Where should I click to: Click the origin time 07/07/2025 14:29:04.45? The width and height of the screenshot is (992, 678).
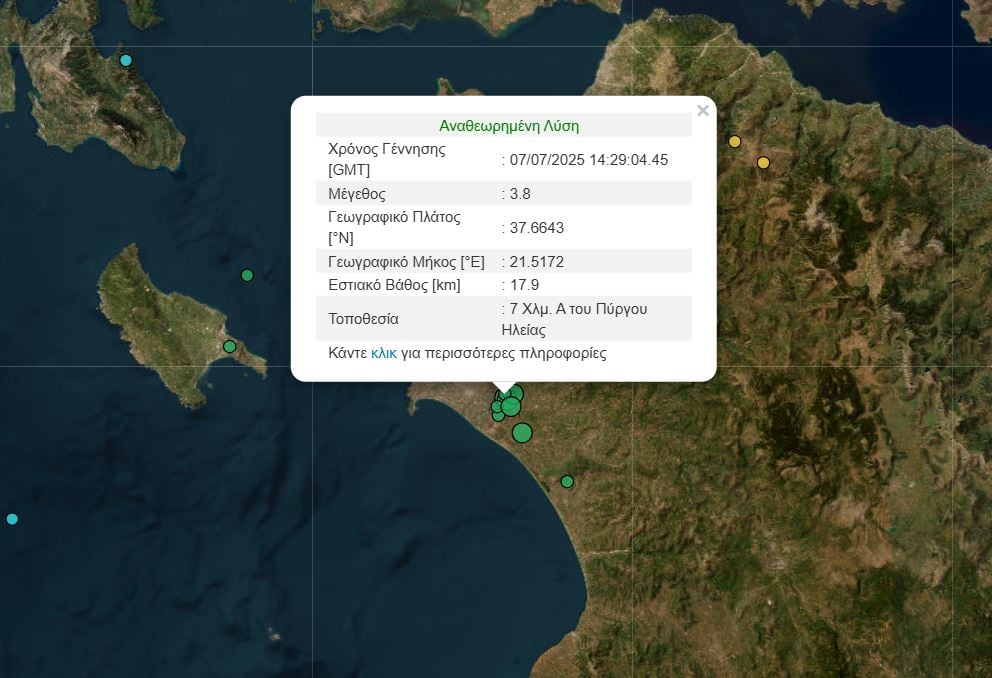tap(588, 160)
